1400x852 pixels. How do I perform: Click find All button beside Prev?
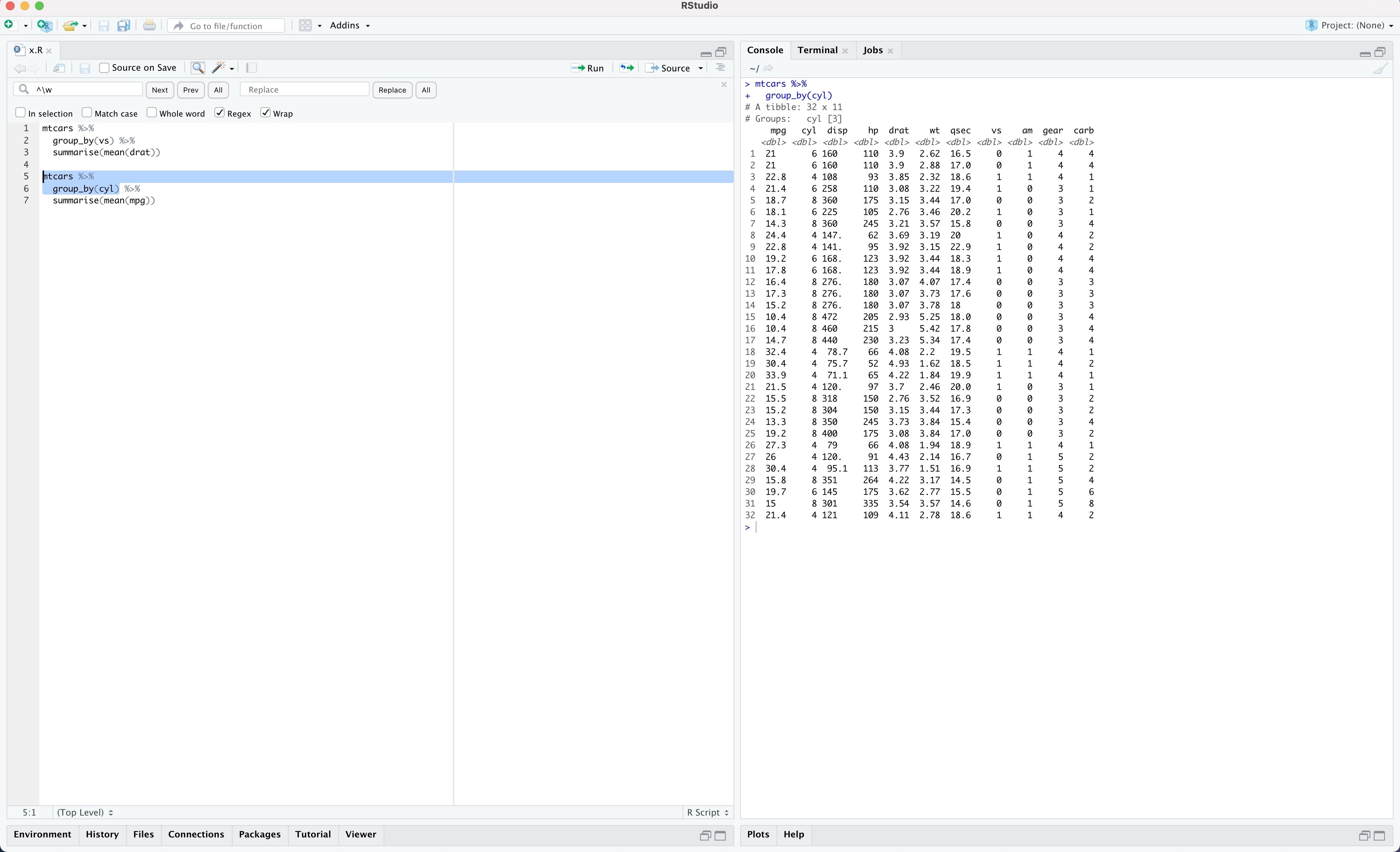click(218, 90)
